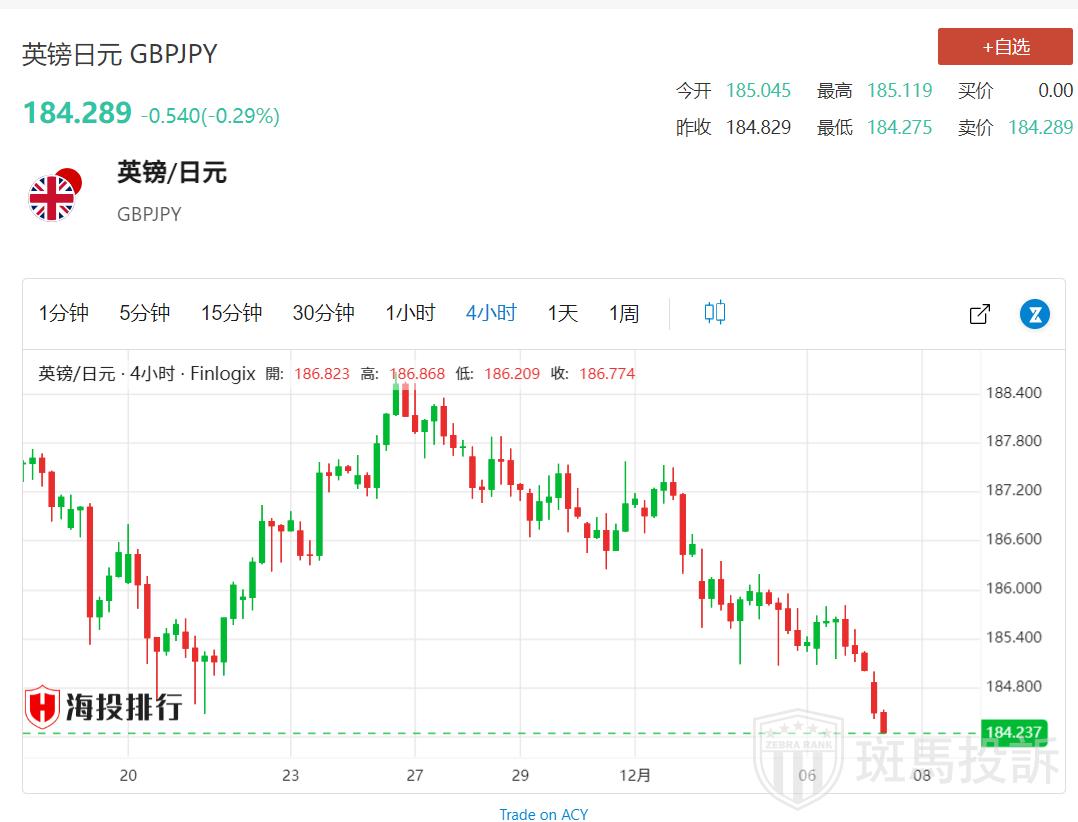Screen dimensions: 1078x822
Task: Switch to the 1分钟 timeframe
Action: click(64, 313)
